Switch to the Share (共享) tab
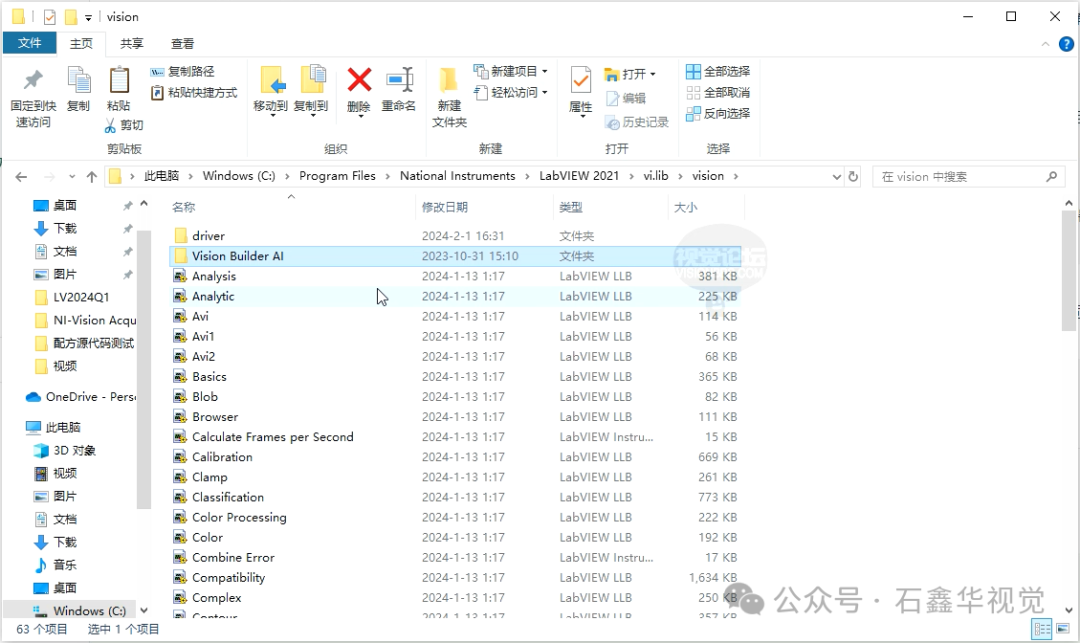Image resolution: width=1080 pixels, height=643 pixels. (132, 43)
